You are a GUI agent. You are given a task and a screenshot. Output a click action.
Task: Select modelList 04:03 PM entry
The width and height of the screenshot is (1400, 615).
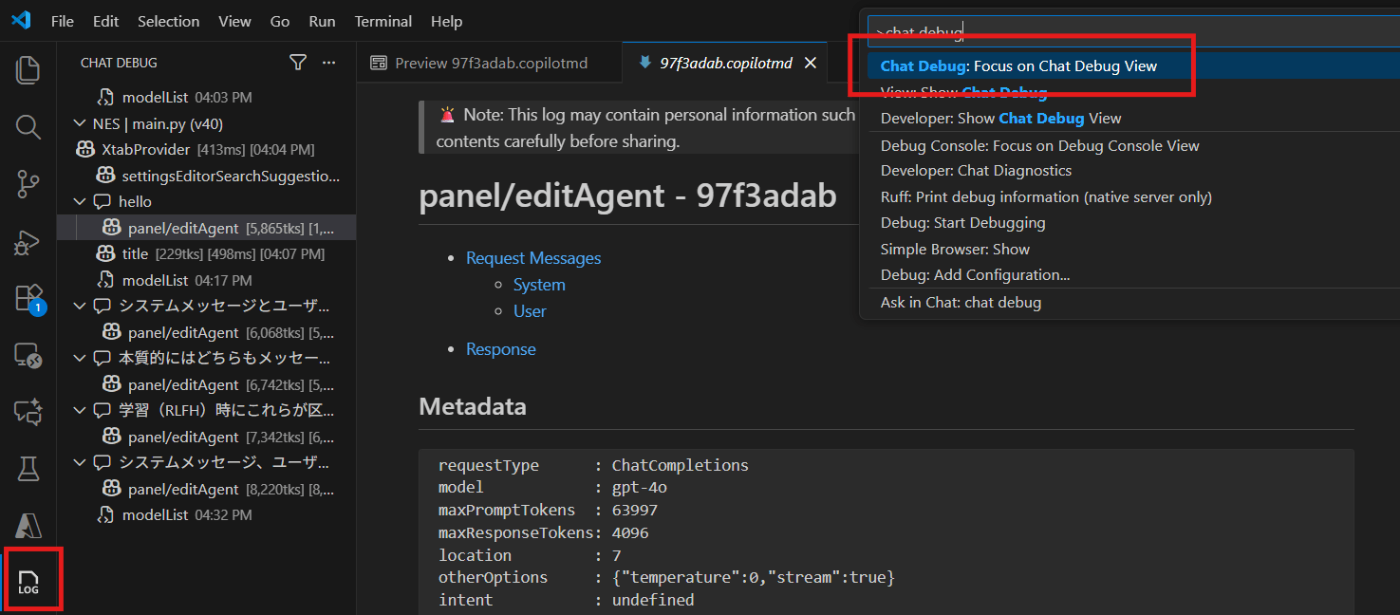click(x=206, y=98)
